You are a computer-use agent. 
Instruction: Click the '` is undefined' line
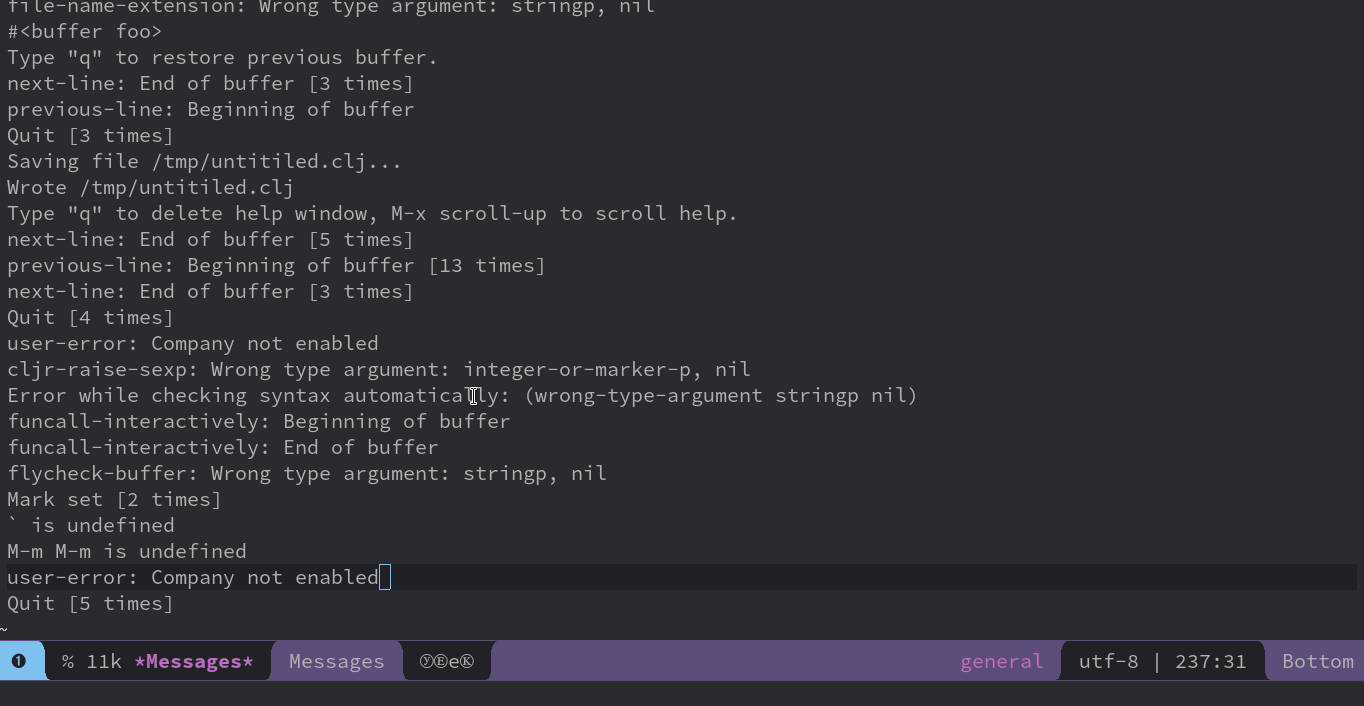coord(90,525)
